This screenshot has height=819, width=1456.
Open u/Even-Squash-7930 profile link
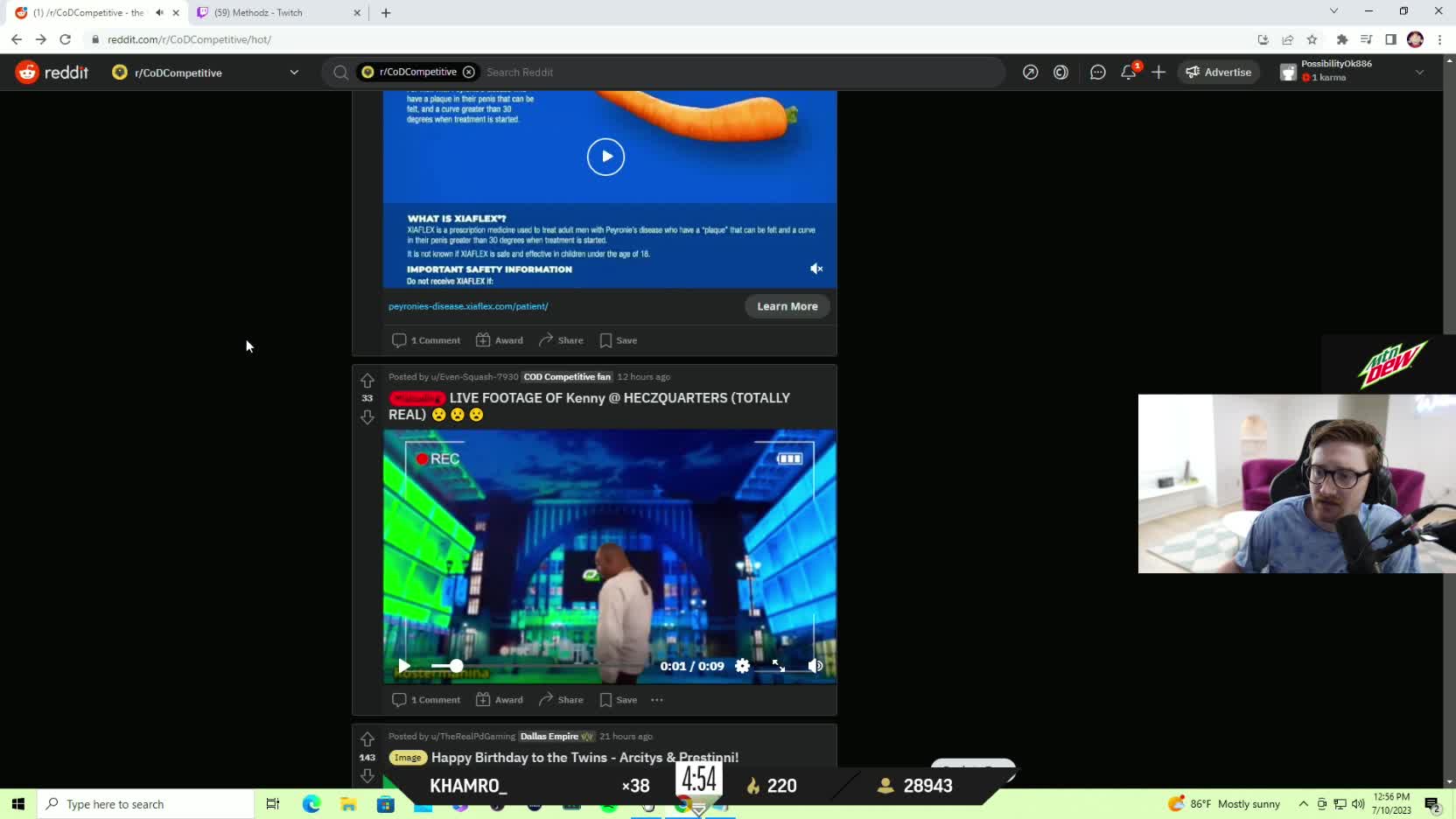coord(474,377)
